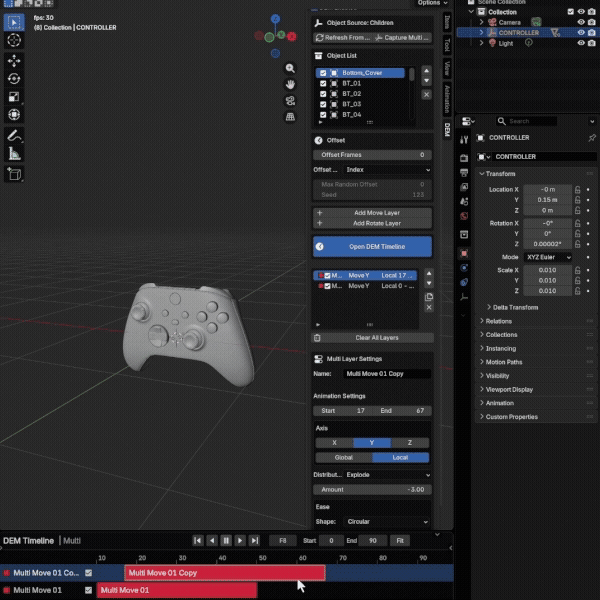The height and width of the screenshot is (600, 600).
Task: Jump to timeline end
Action: (254, 540)
